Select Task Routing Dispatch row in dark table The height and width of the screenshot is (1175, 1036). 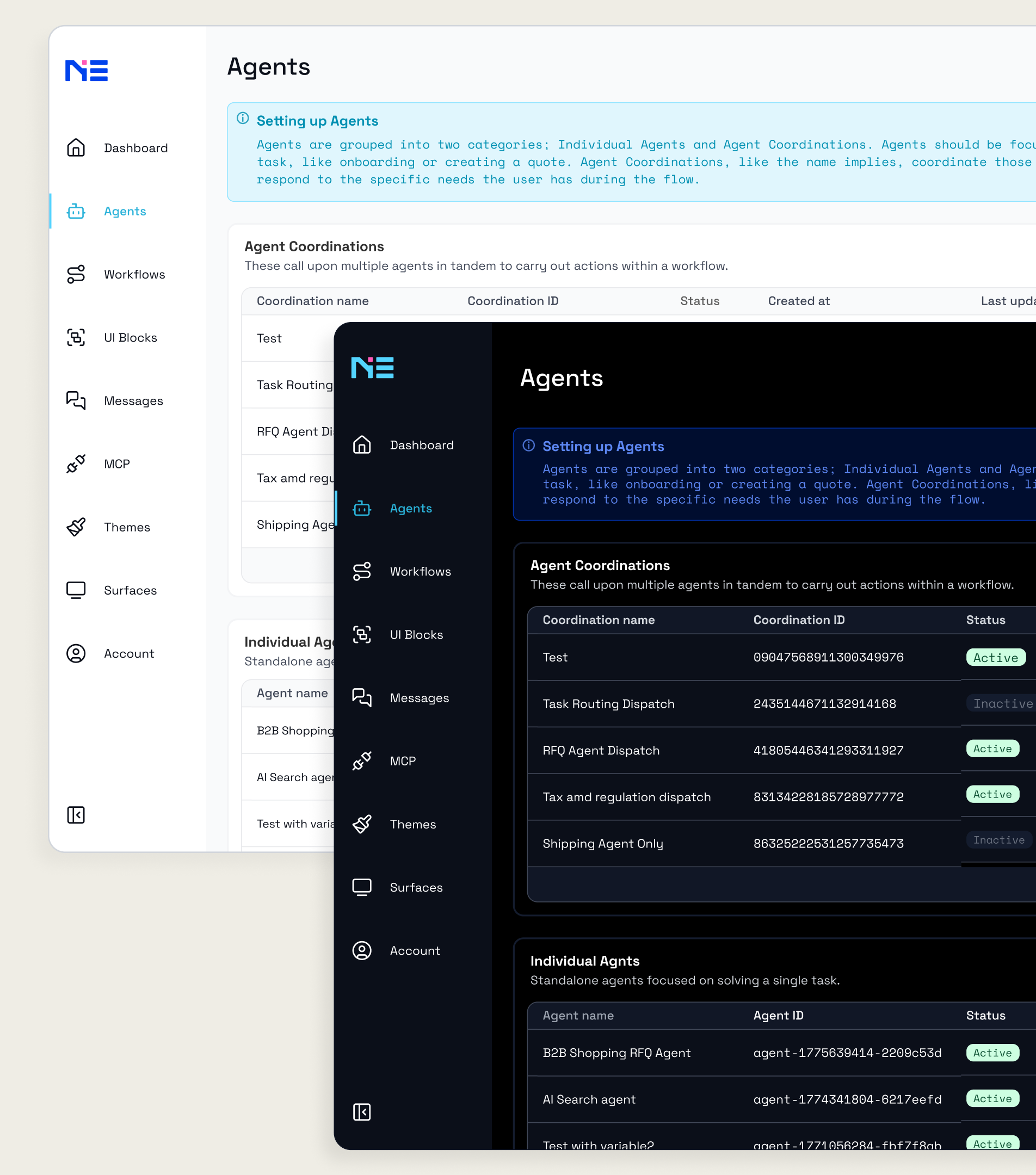(781, 703)
